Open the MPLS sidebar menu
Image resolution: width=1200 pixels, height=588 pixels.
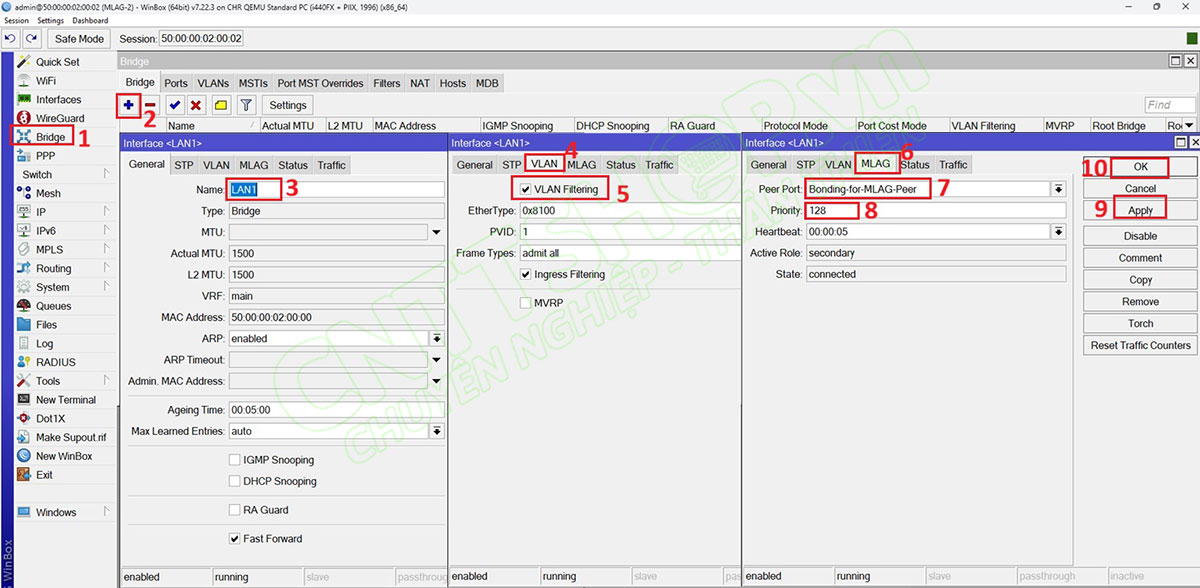(49, 250)
